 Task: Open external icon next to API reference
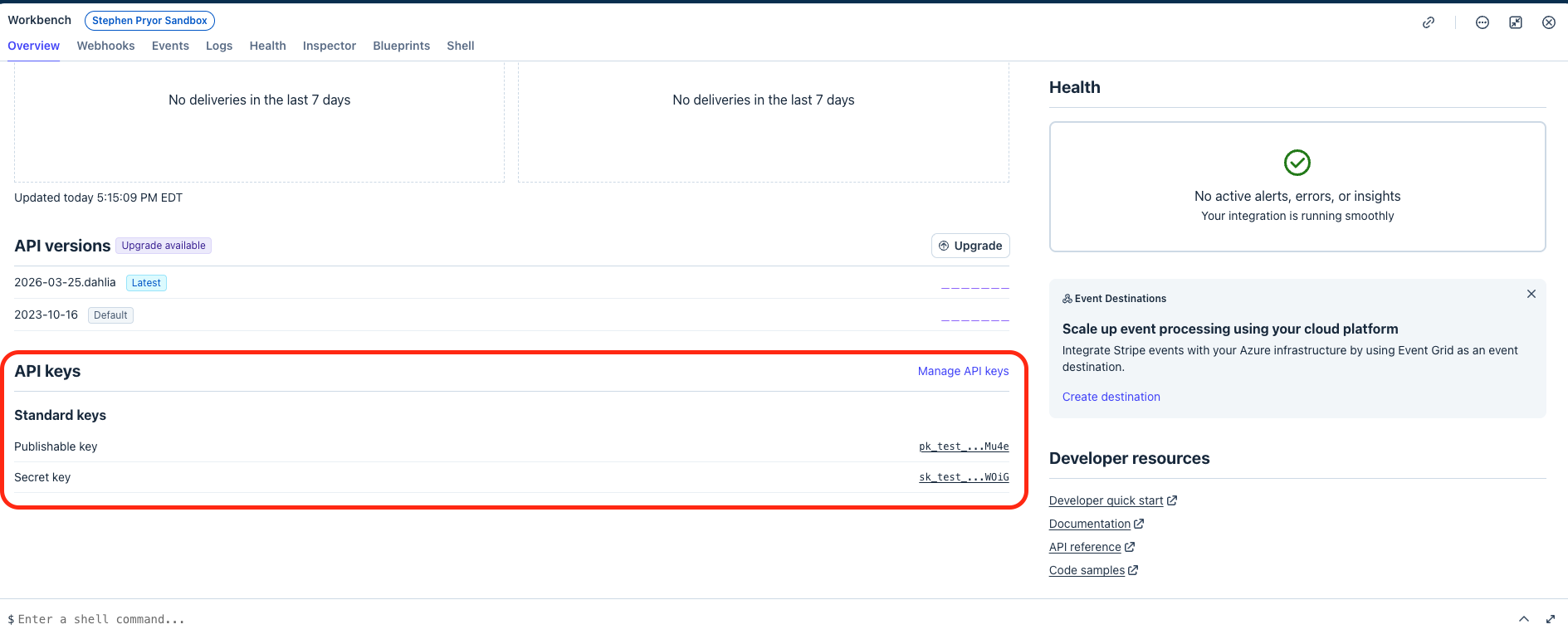[1130, 547]
